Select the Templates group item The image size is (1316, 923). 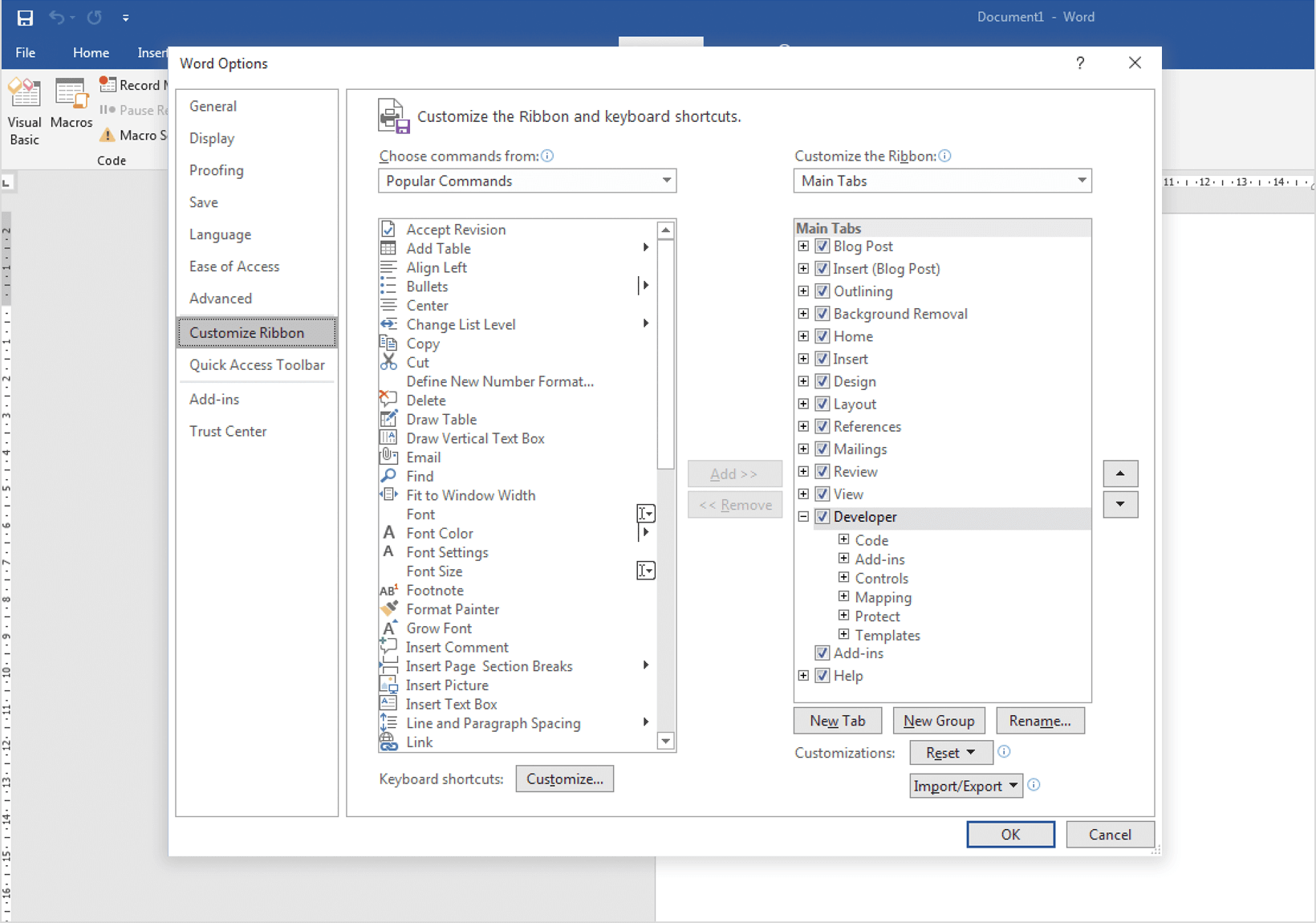click(887, 635)
